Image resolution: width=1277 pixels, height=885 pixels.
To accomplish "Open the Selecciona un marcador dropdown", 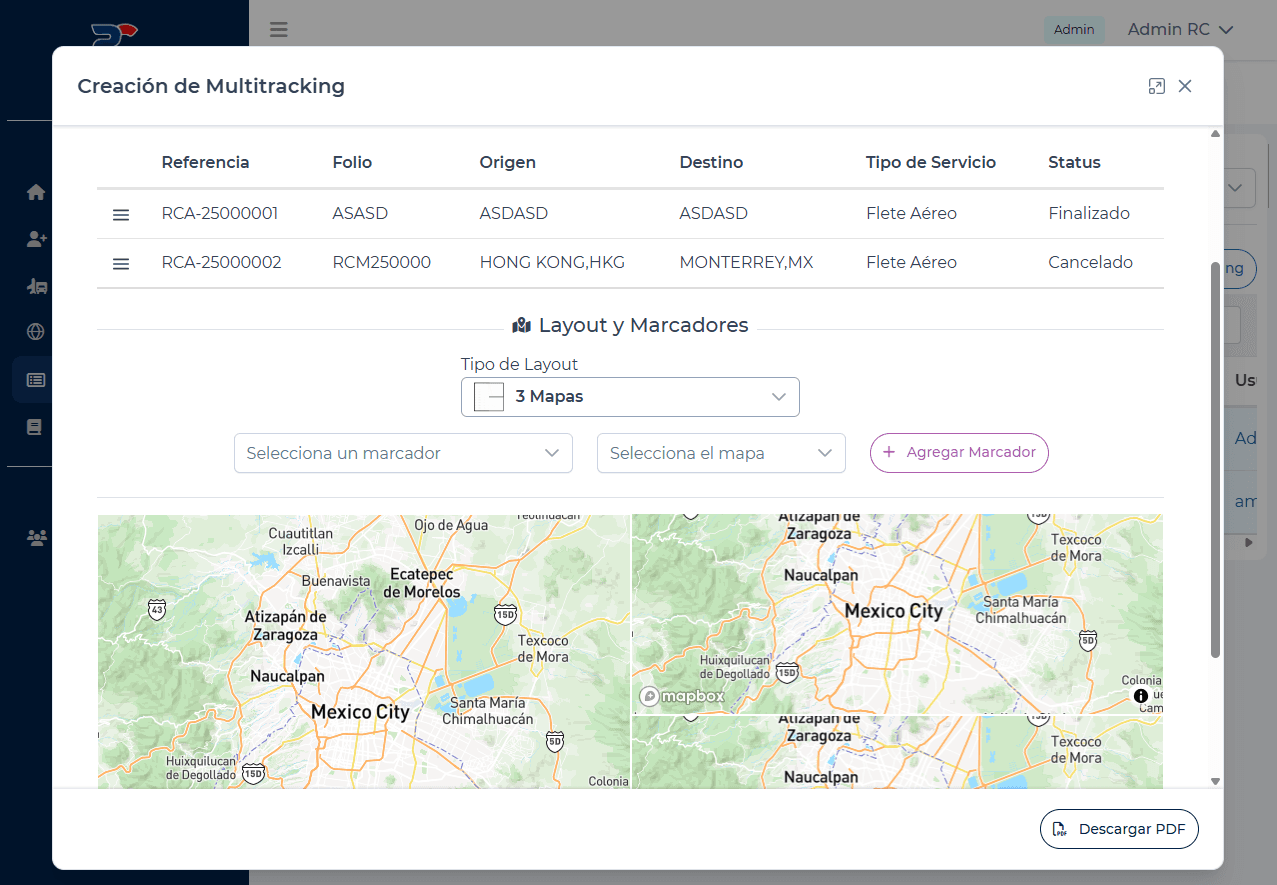I will (403, 453).
